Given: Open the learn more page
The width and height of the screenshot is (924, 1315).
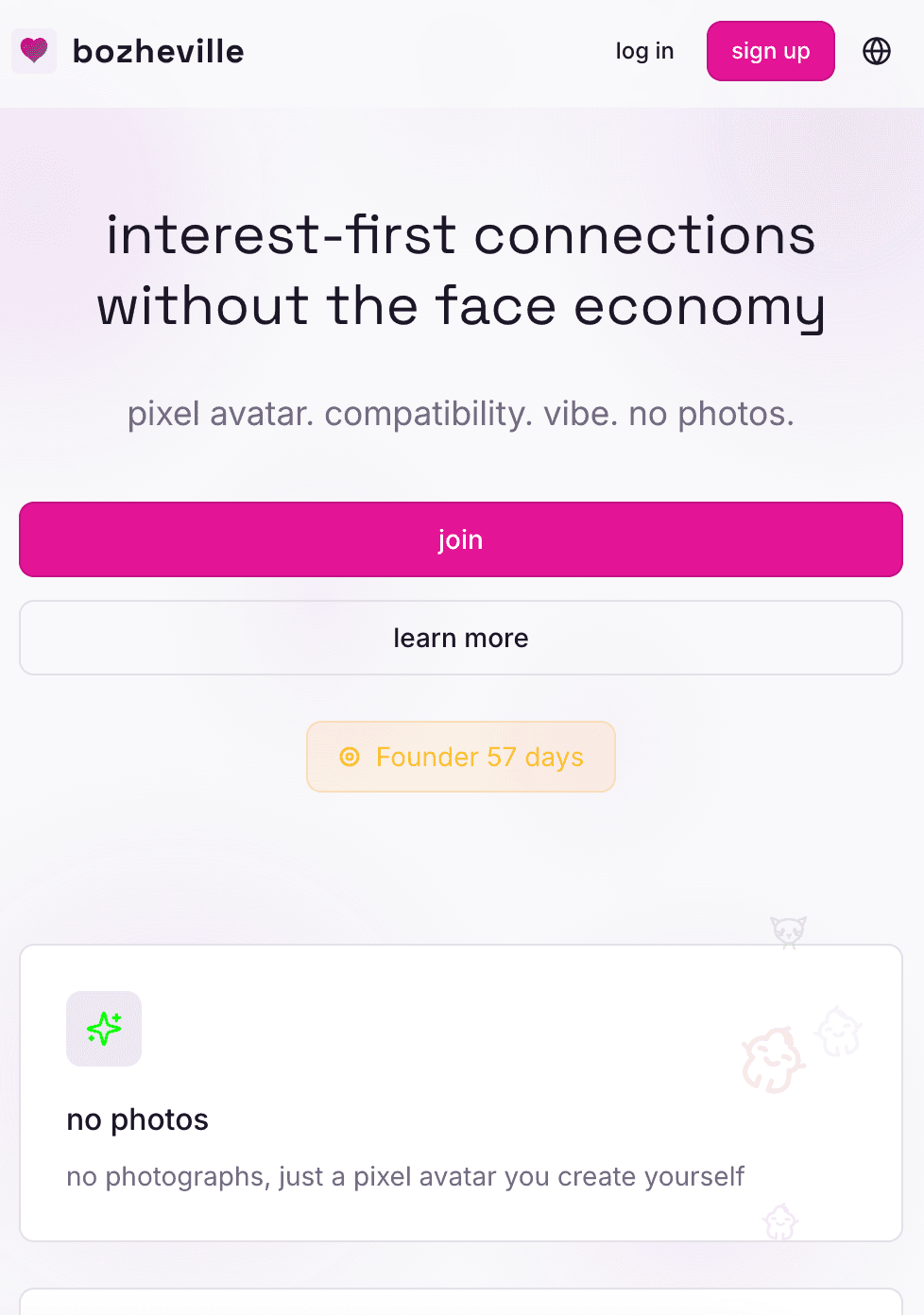Looking at the screenshot, I should [461, 638].
